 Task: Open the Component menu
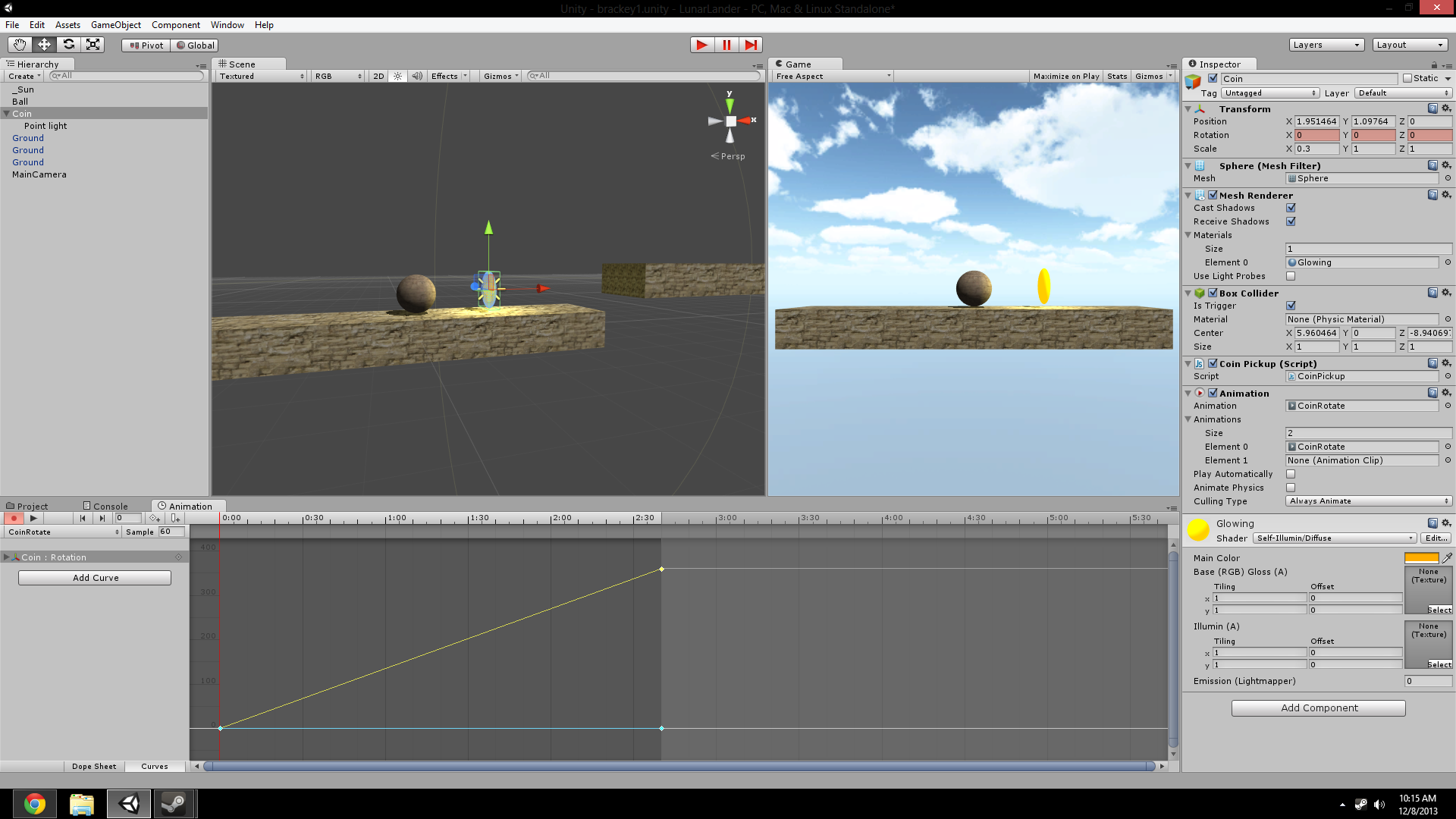(x=176, y=25)
